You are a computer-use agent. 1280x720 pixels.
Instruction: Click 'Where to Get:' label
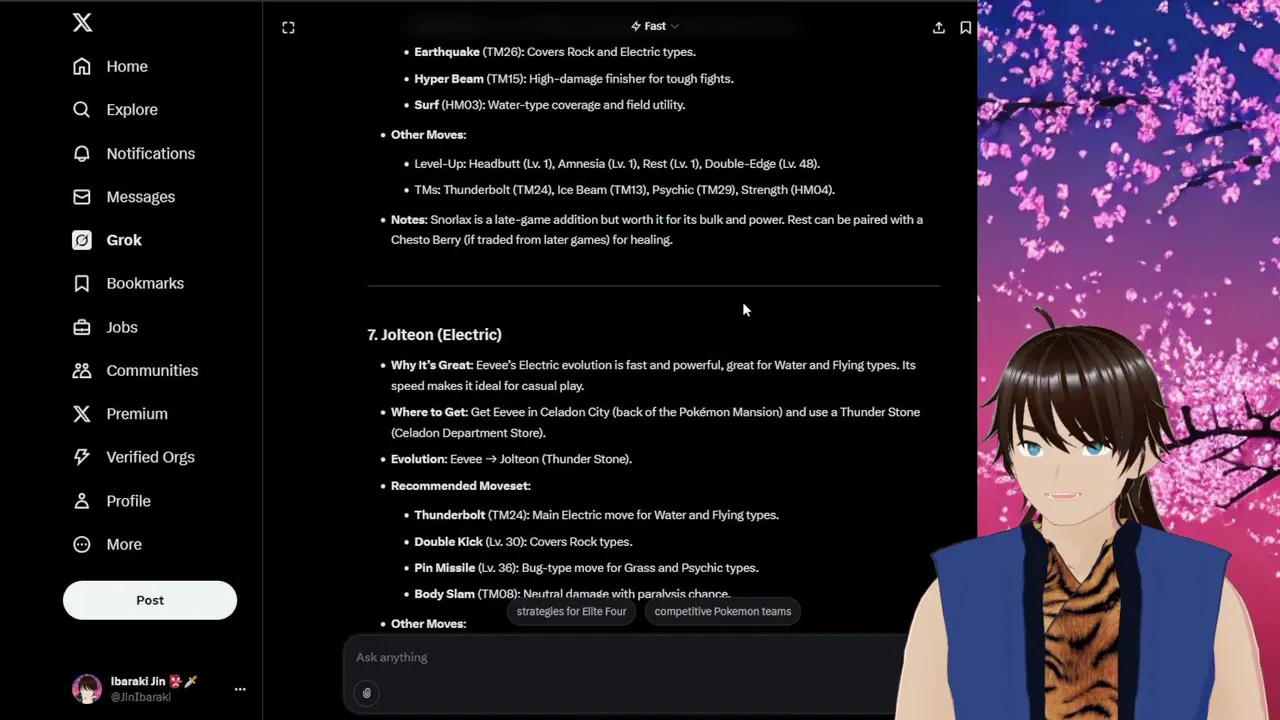point(429,412)
